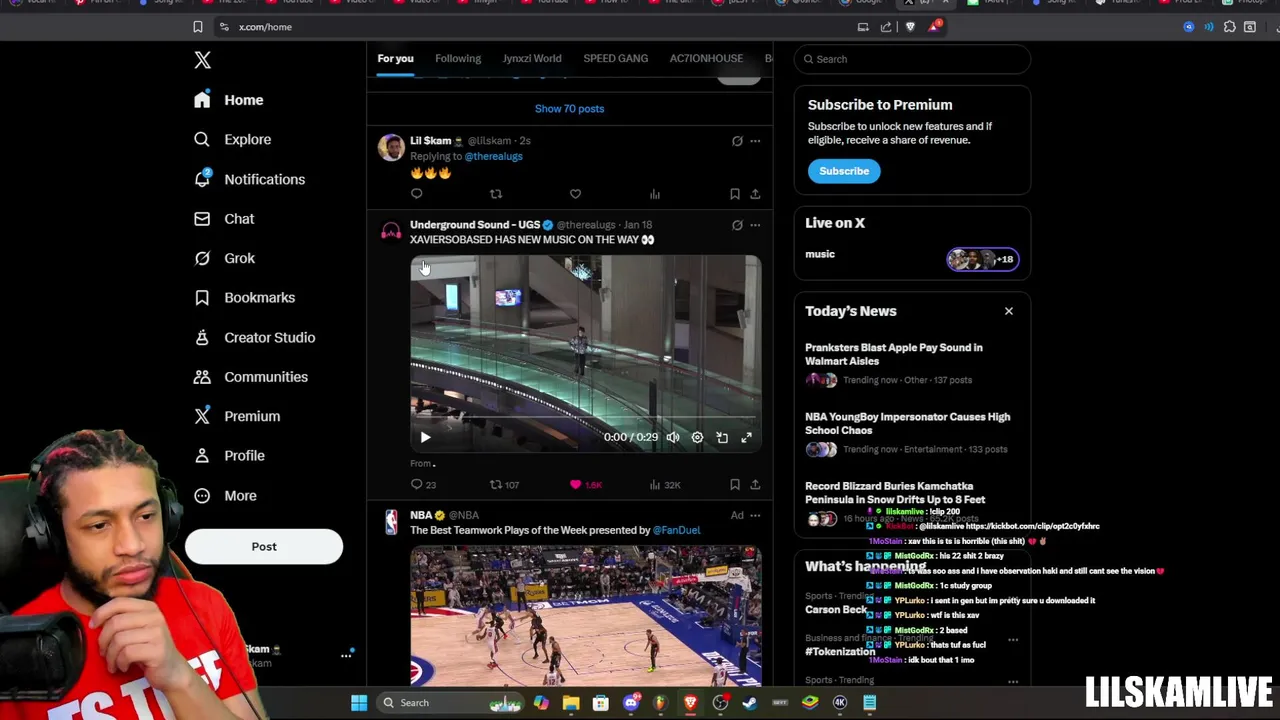Open Profile in the sidebar
Viewport: 1280px width, 720px height.
tap(230, 455)
